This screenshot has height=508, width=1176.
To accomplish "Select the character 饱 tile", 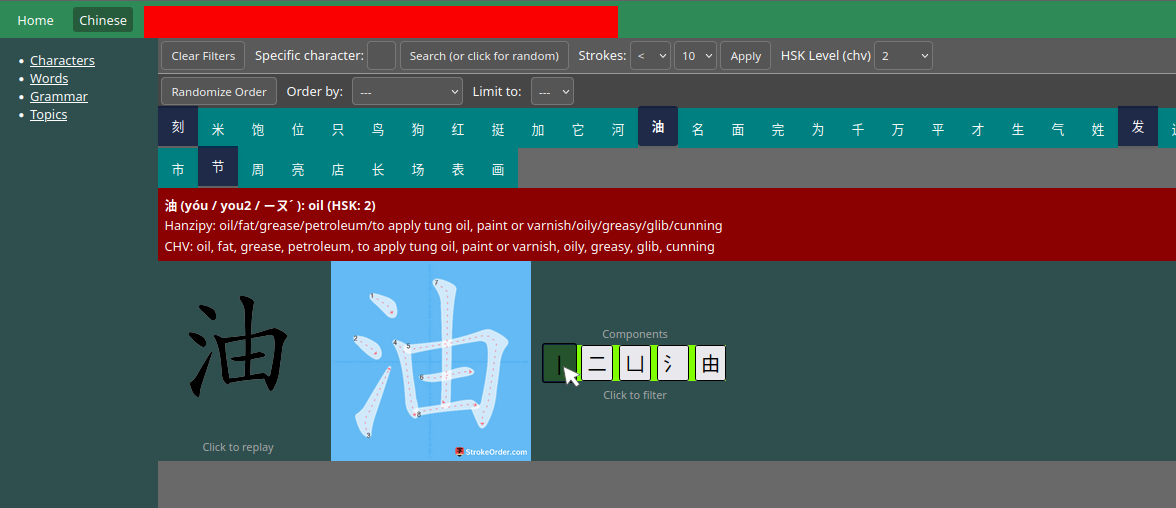I will point(258,130).
